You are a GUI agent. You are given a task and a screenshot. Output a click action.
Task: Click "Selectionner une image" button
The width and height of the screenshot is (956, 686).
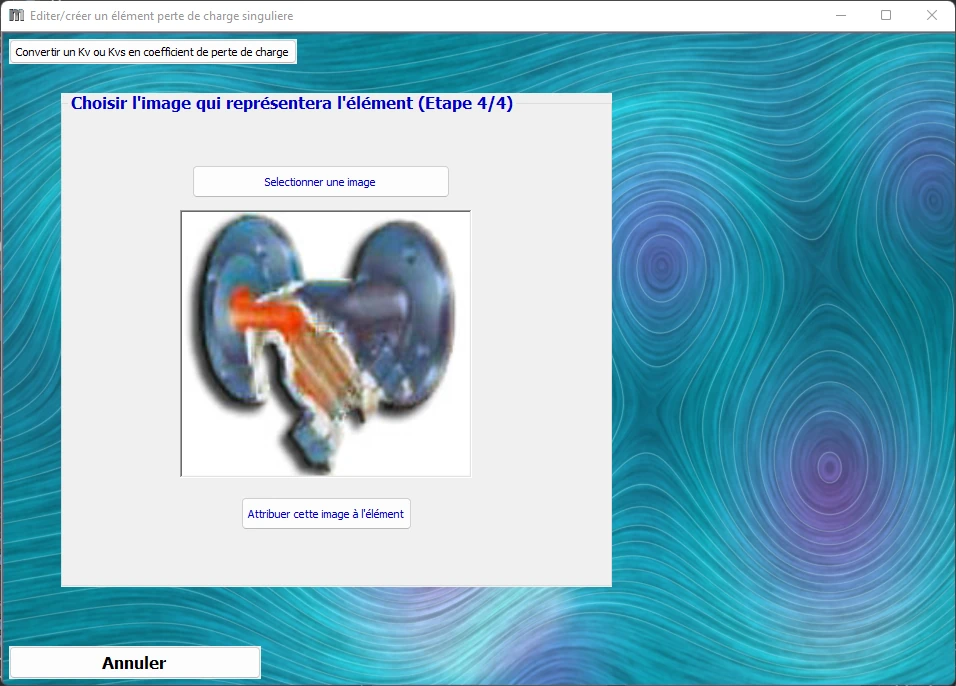coord(321,182)
